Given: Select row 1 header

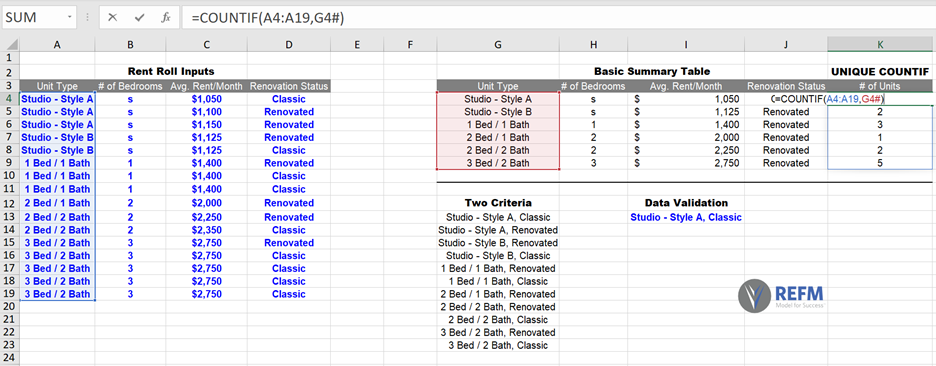Looking at the screenshot, I should point(10,58).
